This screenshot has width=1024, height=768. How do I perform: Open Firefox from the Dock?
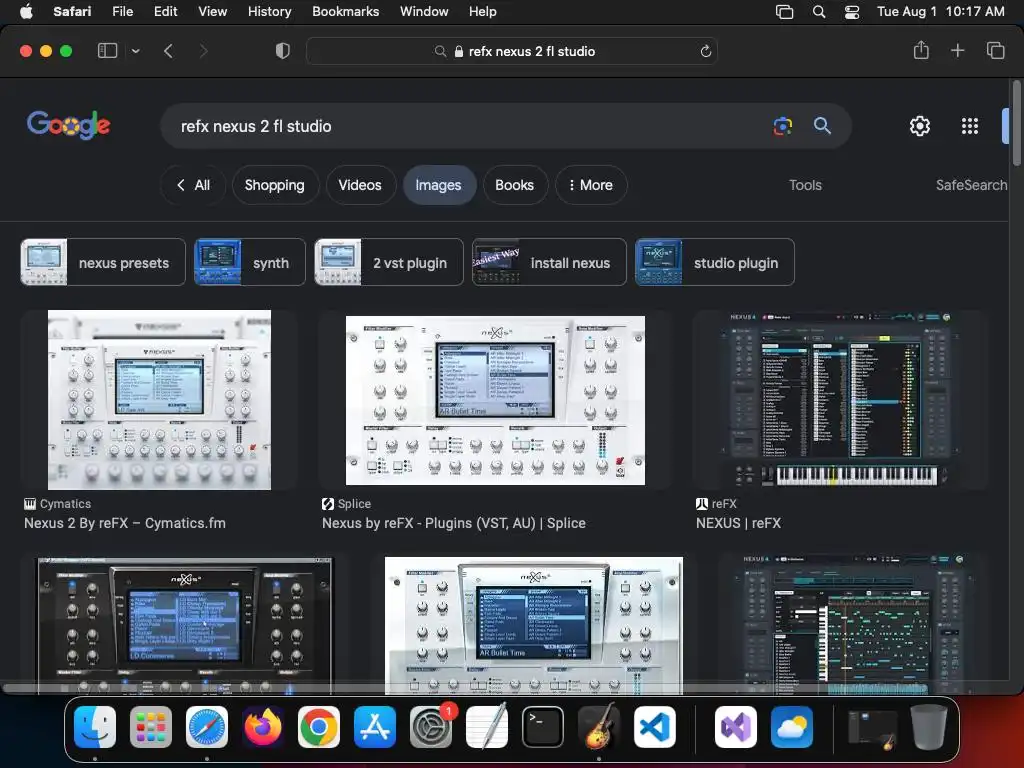click(x=263, y=726)
